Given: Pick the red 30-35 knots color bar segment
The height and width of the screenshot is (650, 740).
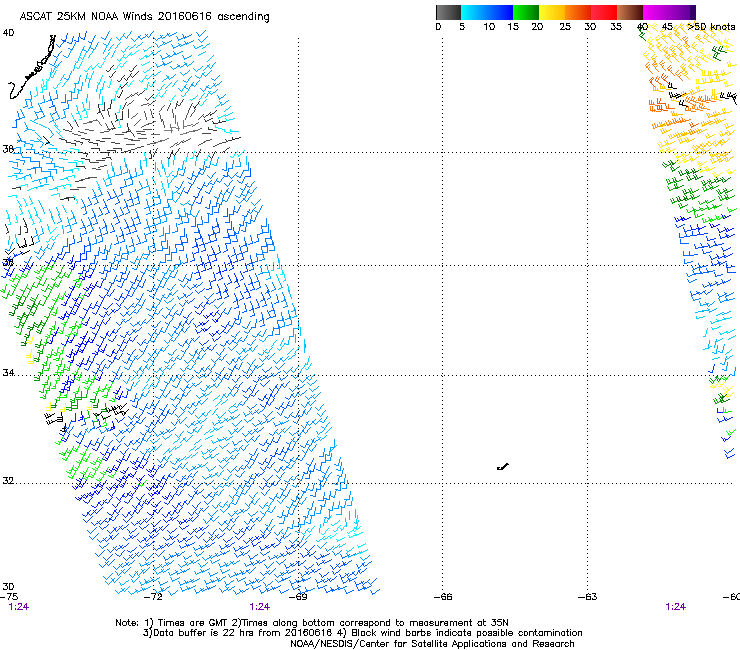Looking at the screenshot, I should coord(604,12).
